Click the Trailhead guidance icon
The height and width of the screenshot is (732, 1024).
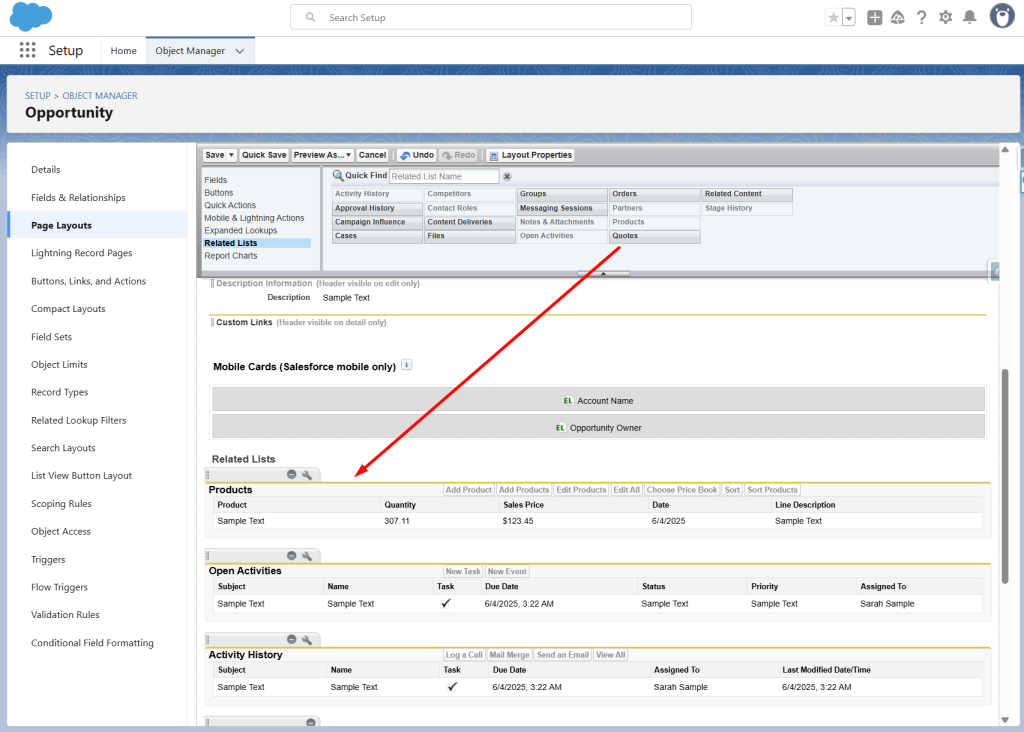[897, 17]
